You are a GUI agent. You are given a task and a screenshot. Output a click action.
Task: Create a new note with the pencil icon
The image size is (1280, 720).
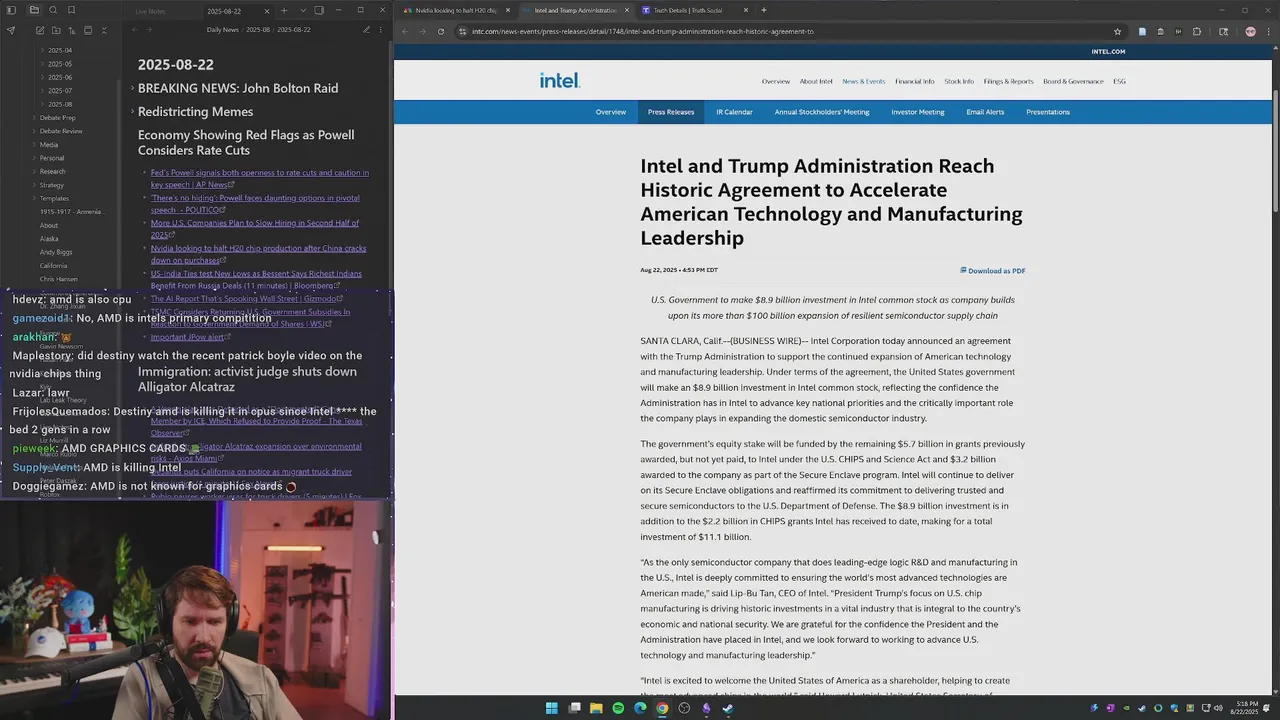(x=40, y=30)
